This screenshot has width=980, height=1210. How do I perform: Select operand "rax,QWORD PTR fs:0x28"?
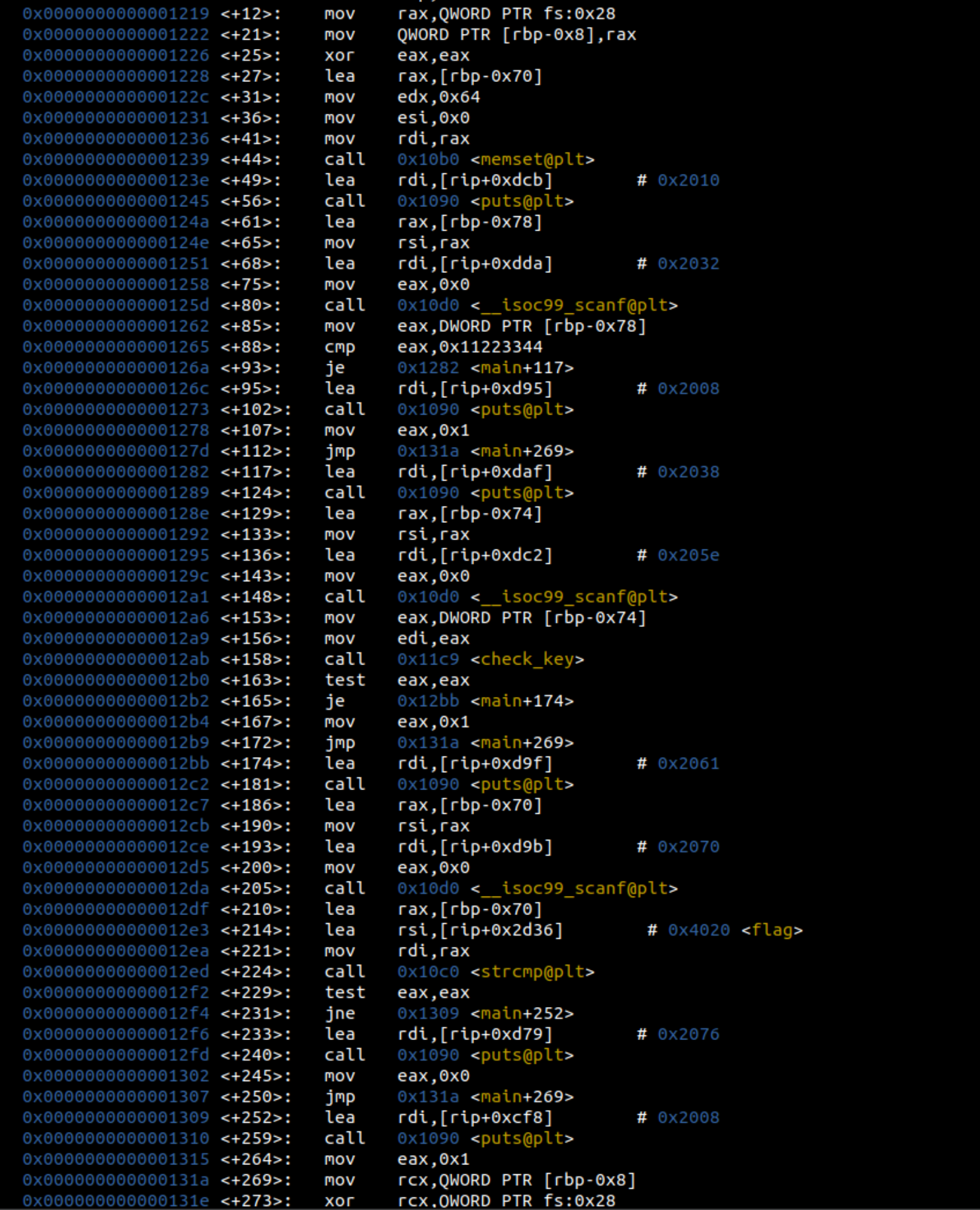click(x=507, y=13)
